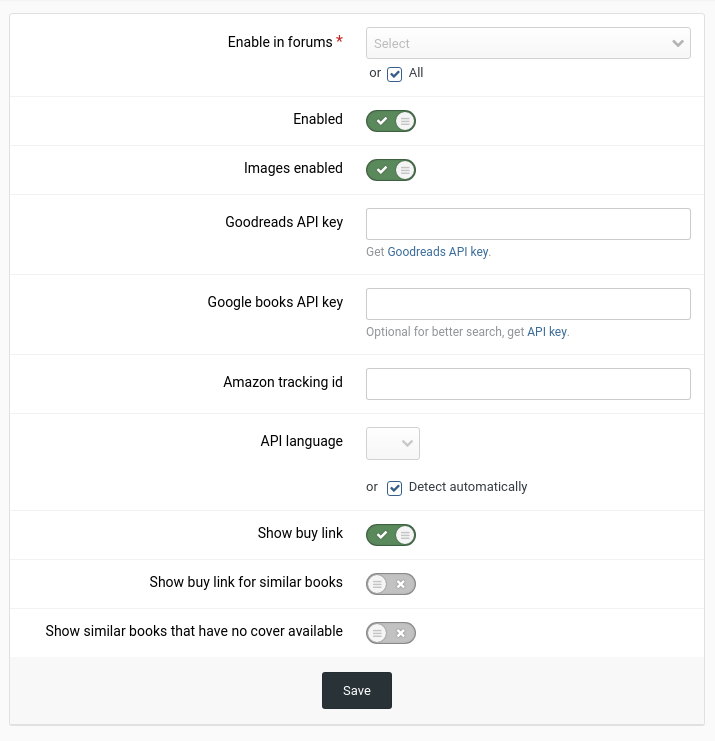
Task: Enable Show similar books without cover switch
Action: point(390,633)
